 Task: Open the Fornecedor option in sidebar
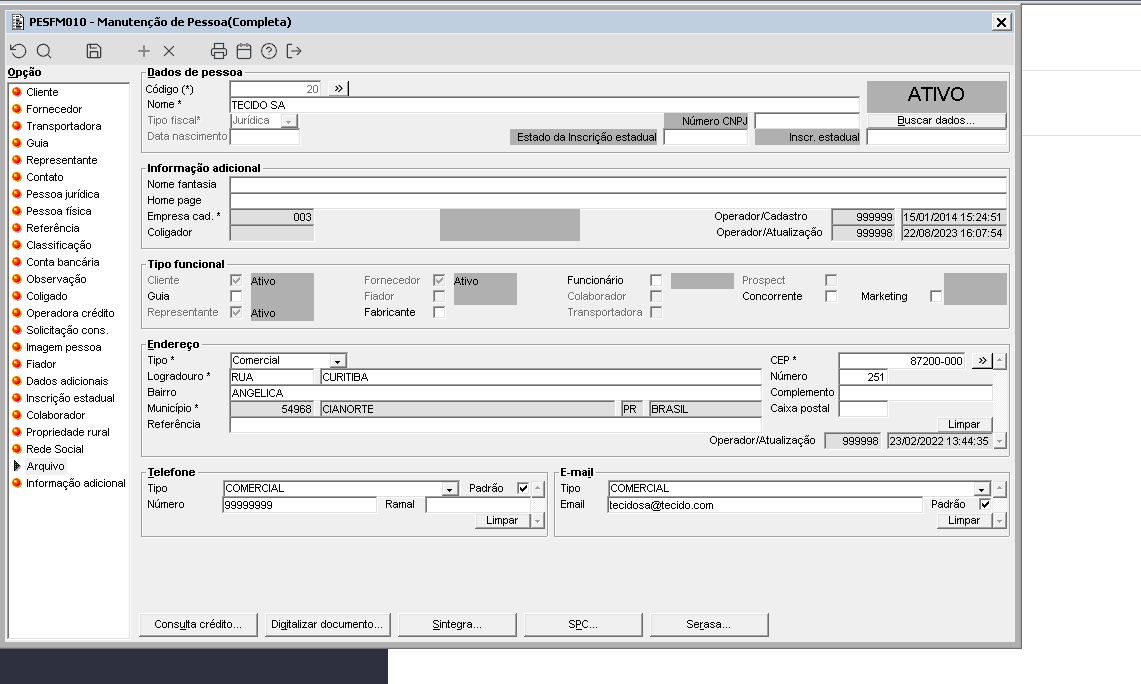click(54, 109)
